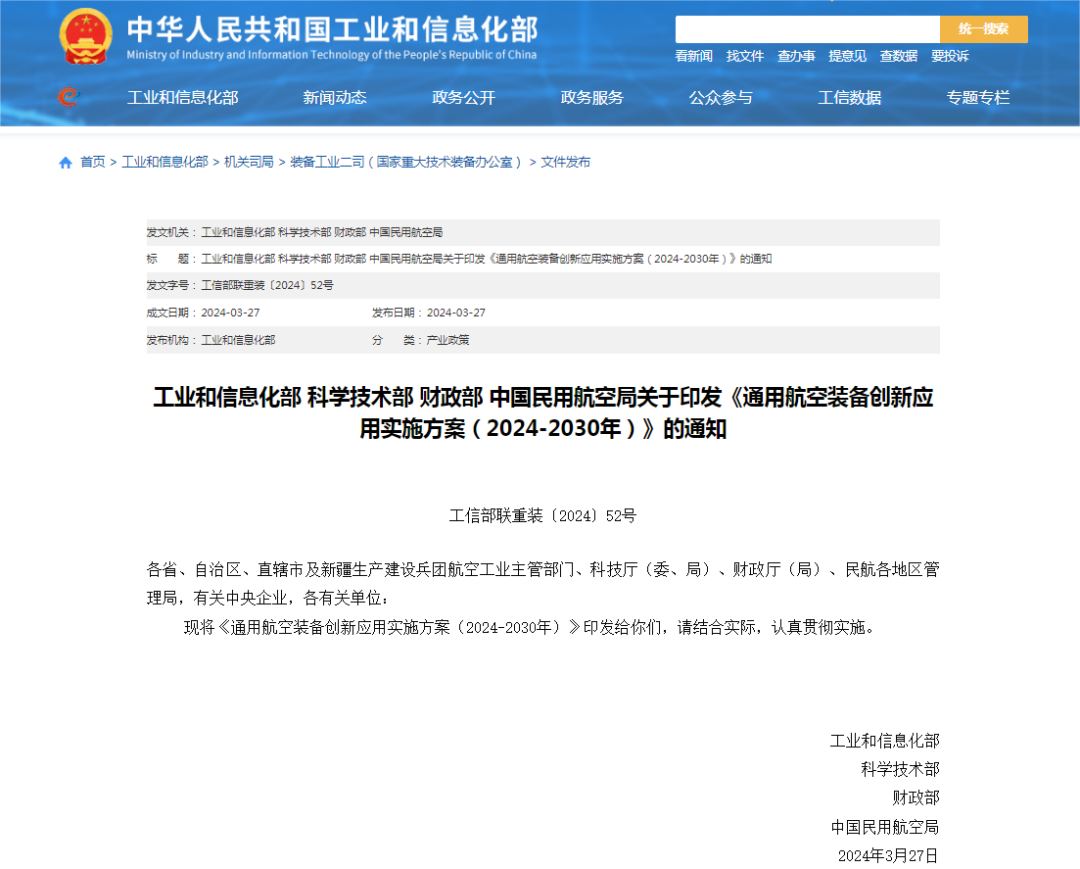1080x869 pixels.
Task: Open the 新闻动态 menu item
Action: [335, 97]
